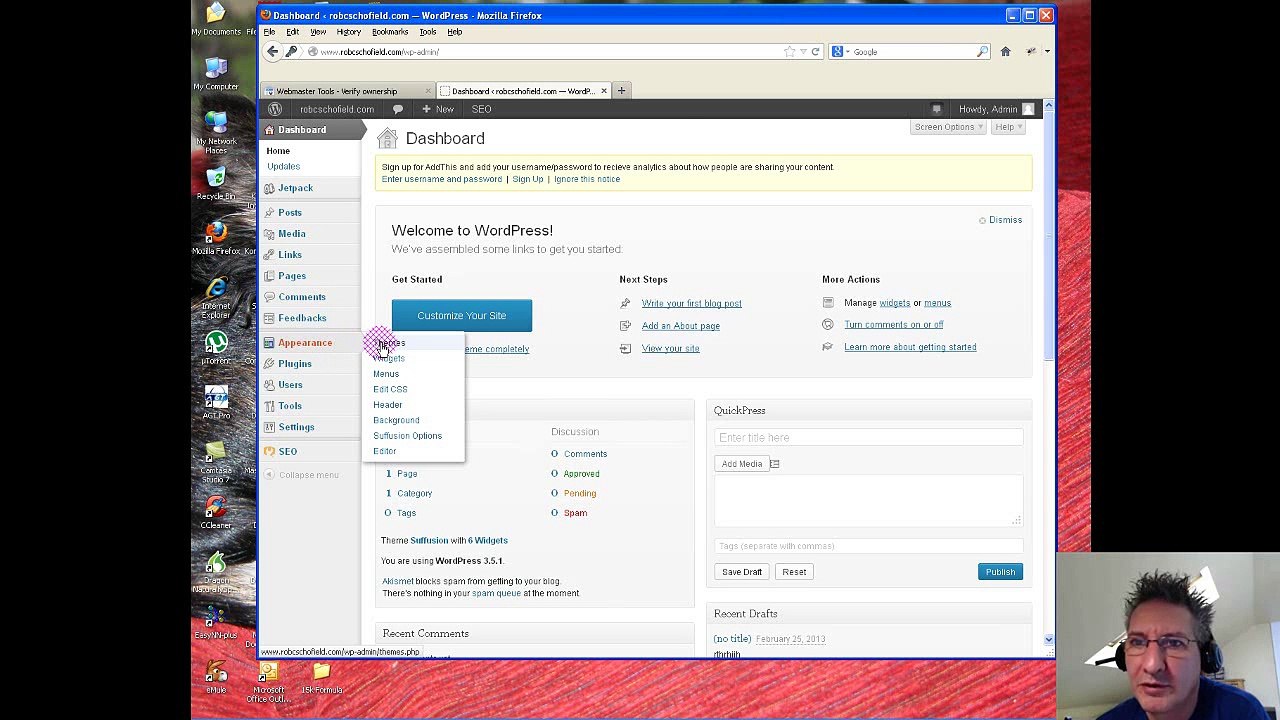This screenshot has height=720, width=1280.
Task: Click Turn comments on or off link
Action: pos(894,325)
